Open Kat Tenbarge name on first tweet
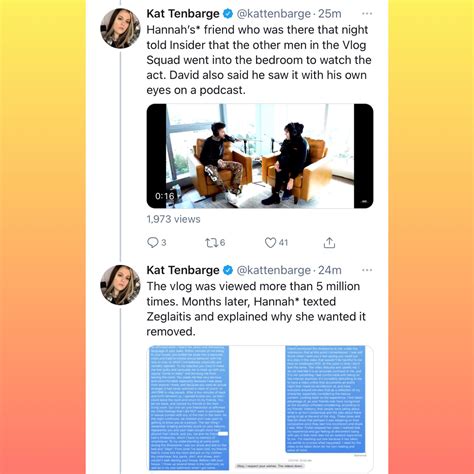This screenshot has width=474, height=474. coord(183,14)
